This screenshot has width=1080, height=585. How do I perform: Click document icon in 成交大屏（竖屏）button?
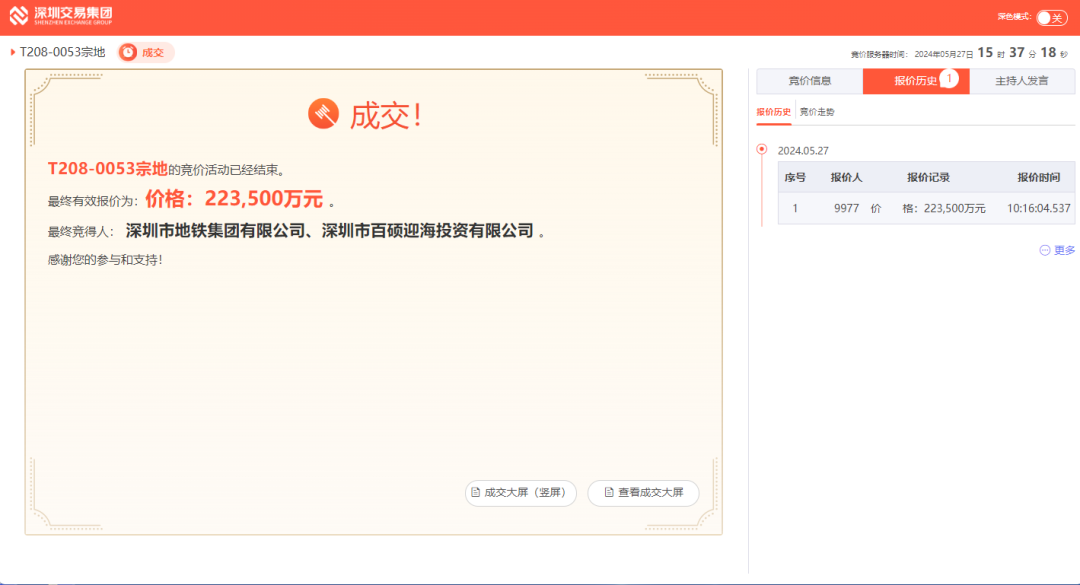(475, 492)
